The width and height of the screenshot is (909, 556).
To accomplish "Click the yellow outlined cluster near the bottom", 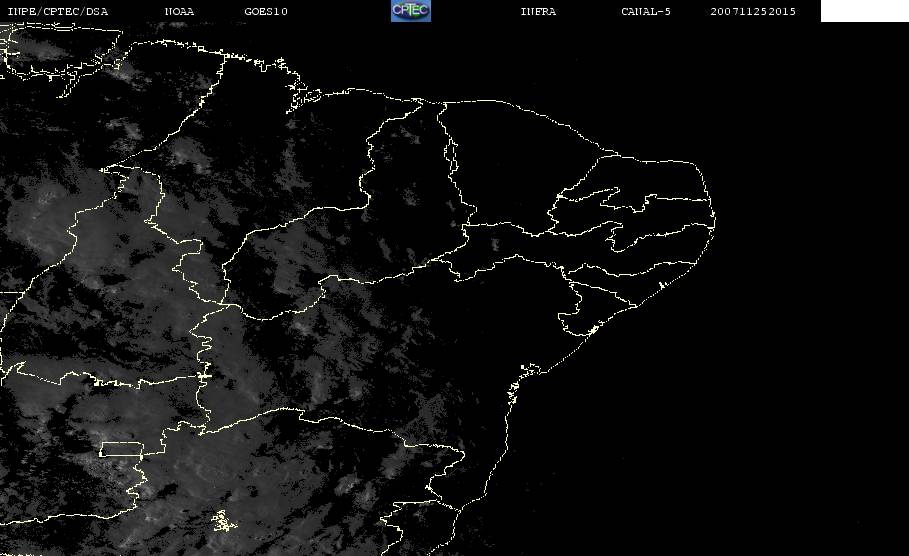I will tap(221, 521).
